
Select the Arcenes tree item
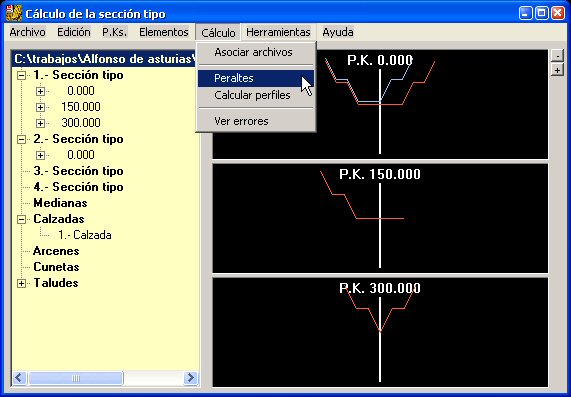[56, 251]
